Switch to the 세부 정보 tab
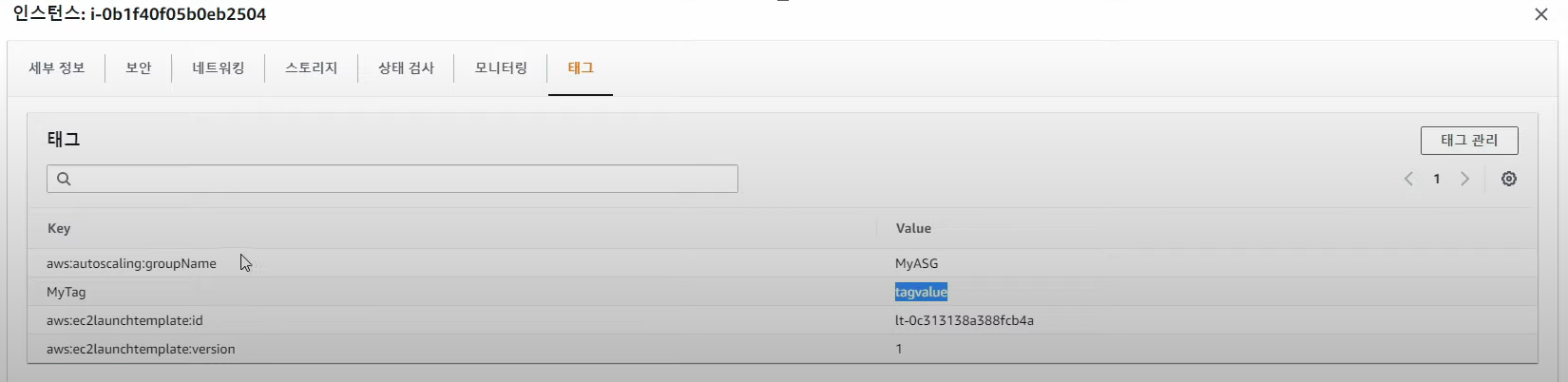The height and width of the screenshot is (382, 1568). (57, 68)
